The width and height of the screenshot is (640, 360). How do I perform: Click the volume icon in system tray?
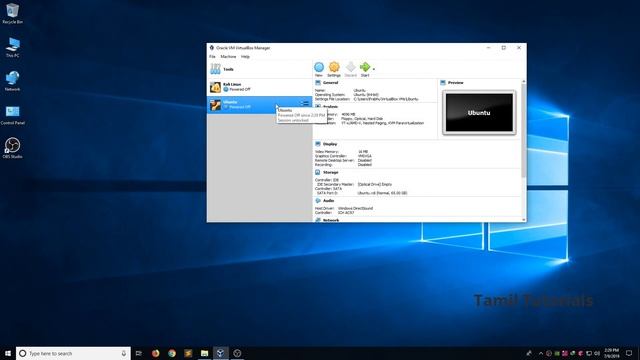[x=597, y=353]
